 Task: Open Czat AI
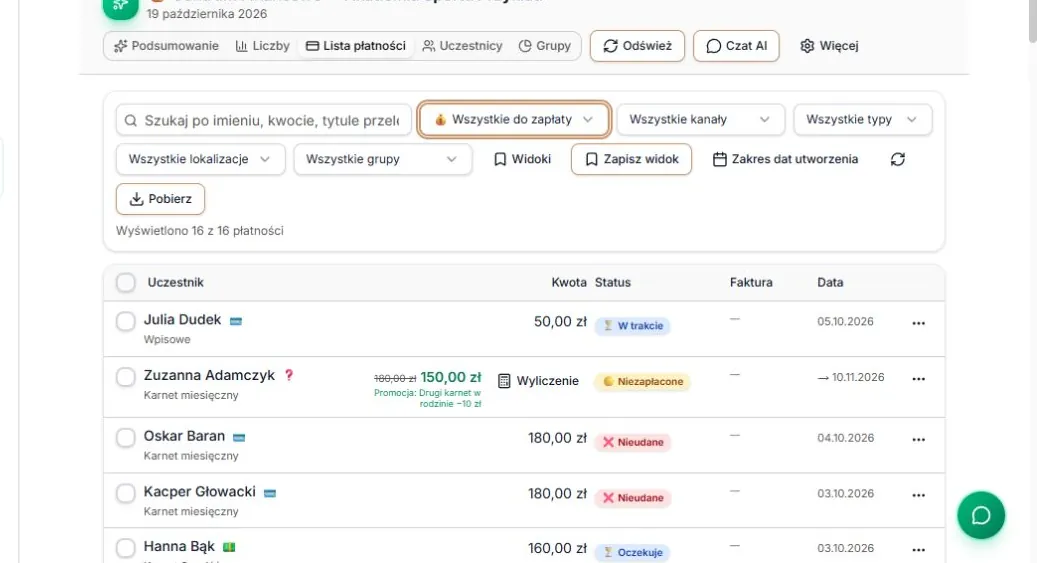coord(736,46)
